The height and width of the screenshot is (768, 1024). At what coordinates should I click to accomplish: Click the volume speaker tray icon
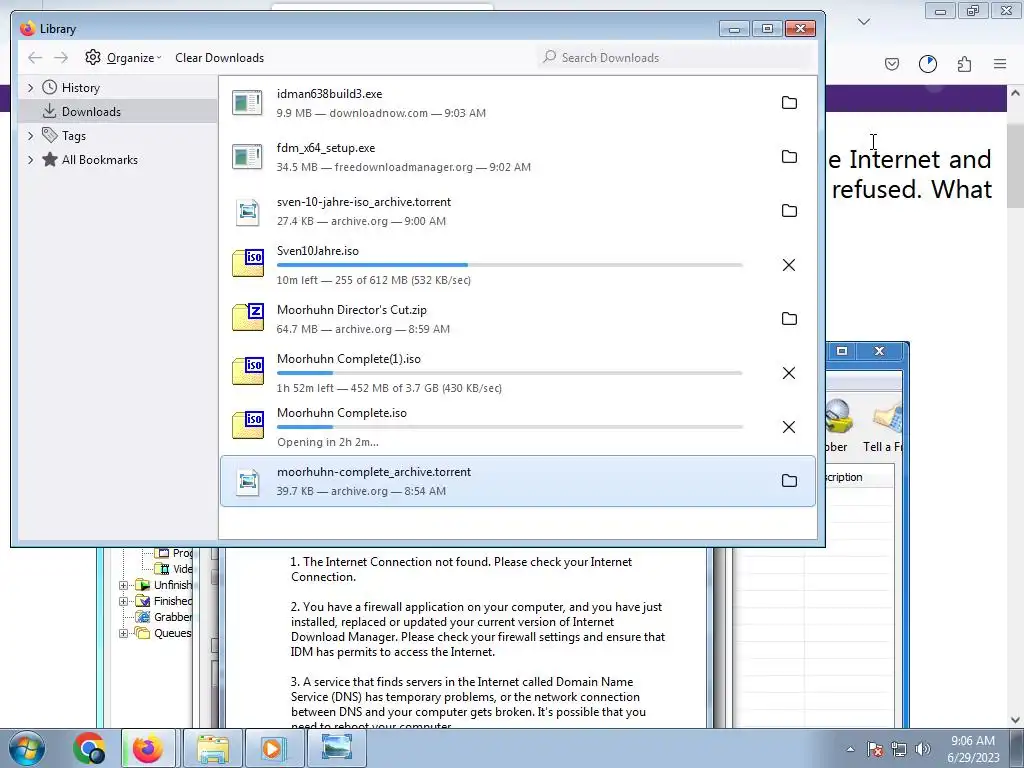(923, 749)
